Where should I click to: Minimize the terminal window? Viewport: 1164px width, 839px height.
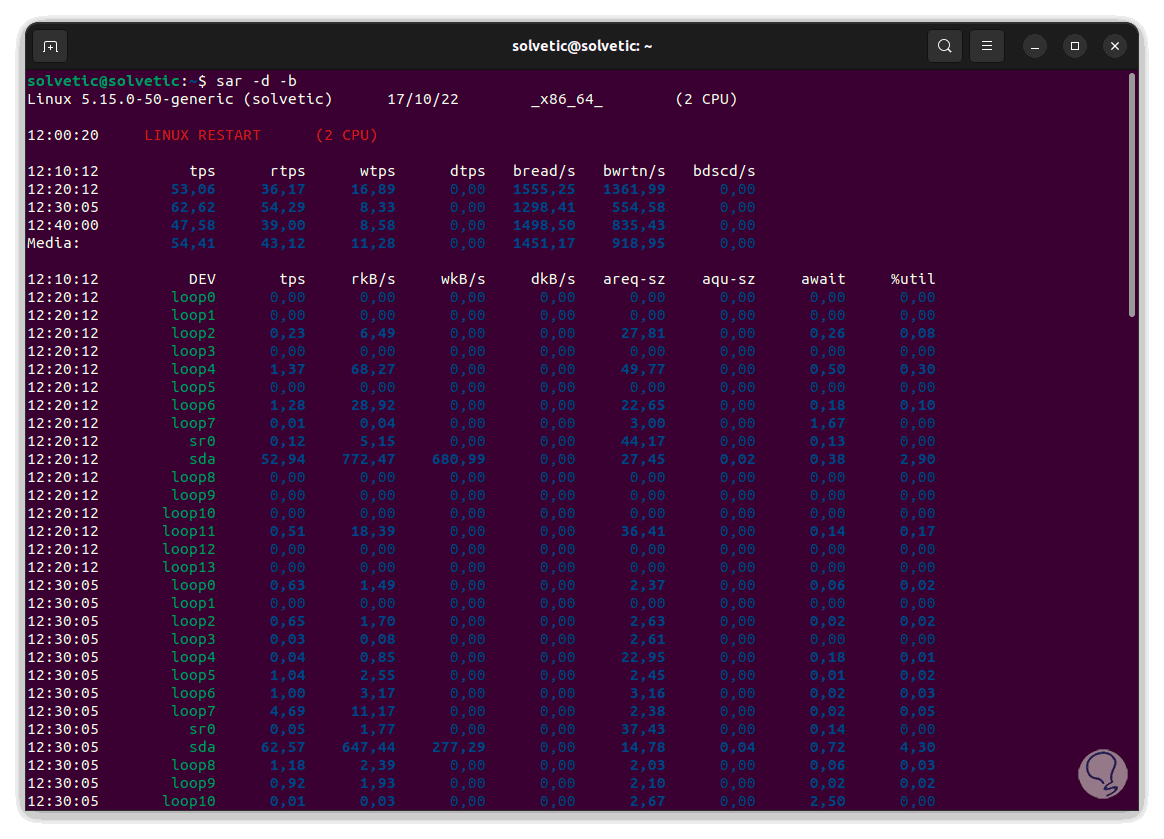point(1035,46)
